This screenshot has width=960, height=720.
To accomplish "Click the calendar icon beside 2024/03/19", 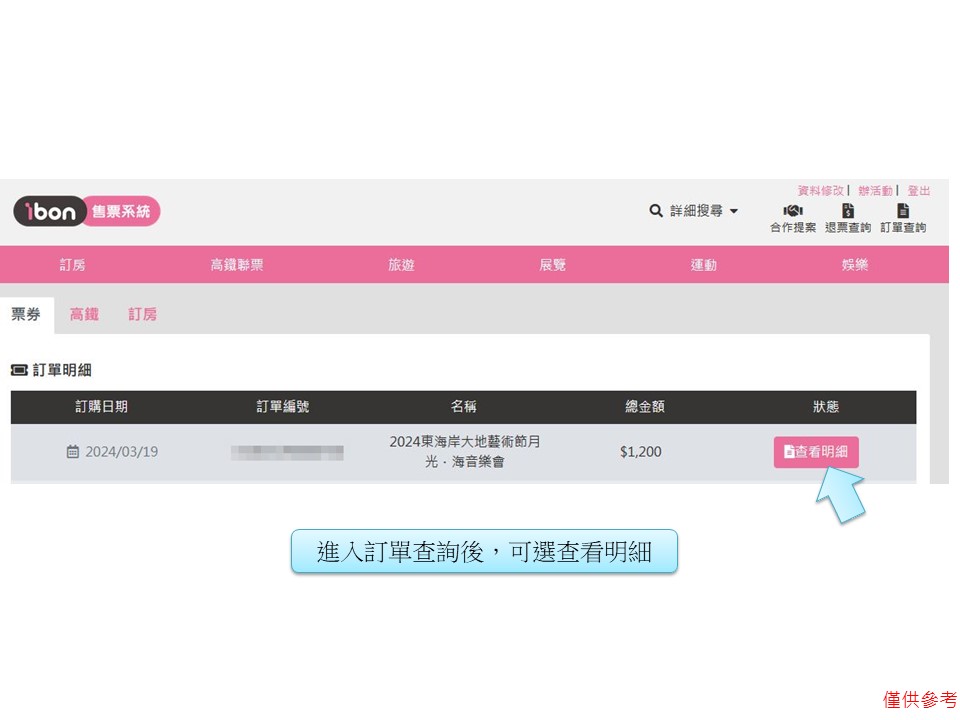I will click(73, 452).
